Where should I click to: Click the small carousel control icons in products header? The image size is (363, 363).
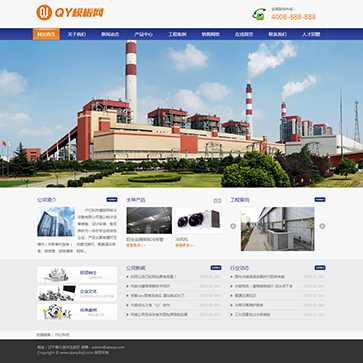point(217,201)
